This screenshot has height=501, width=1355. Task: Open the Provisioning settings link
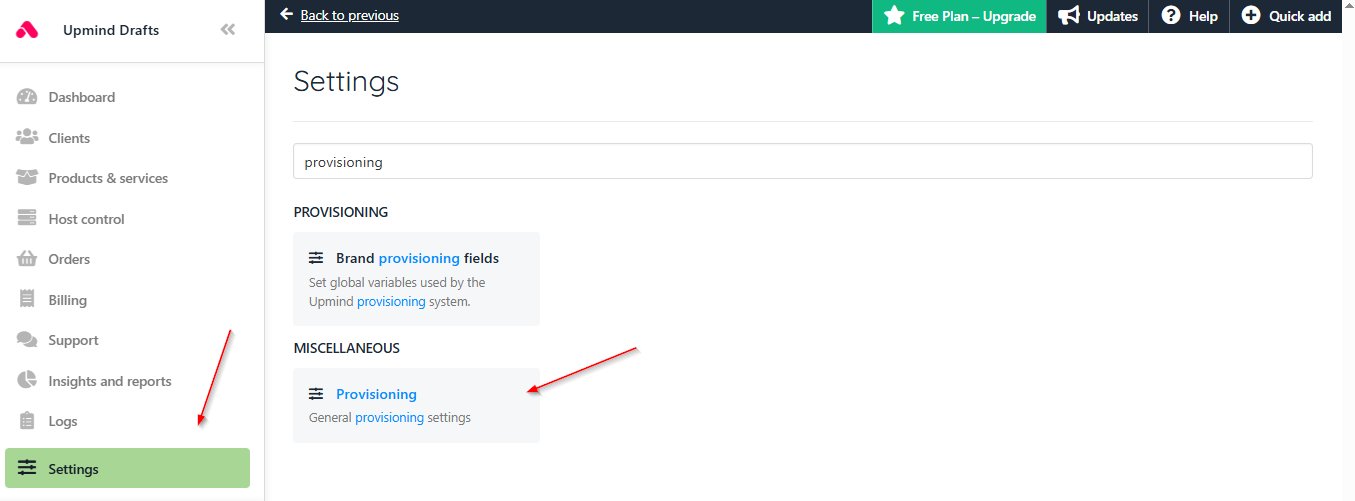pyautogui.click(x=376, y=394)
